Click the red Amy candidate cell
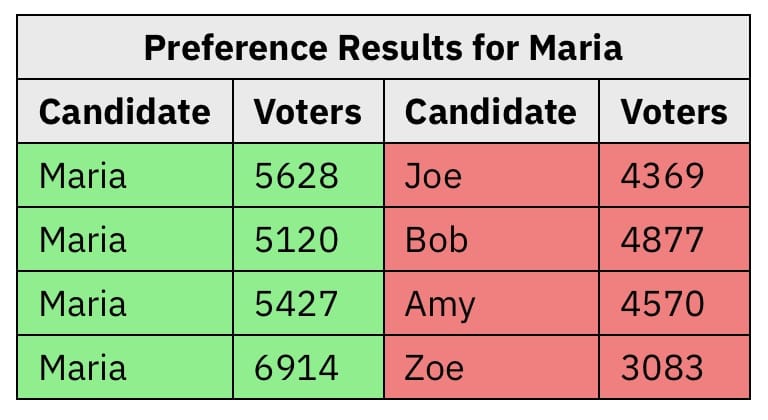Viewport: 768px width, 420px height. (491, 304)
